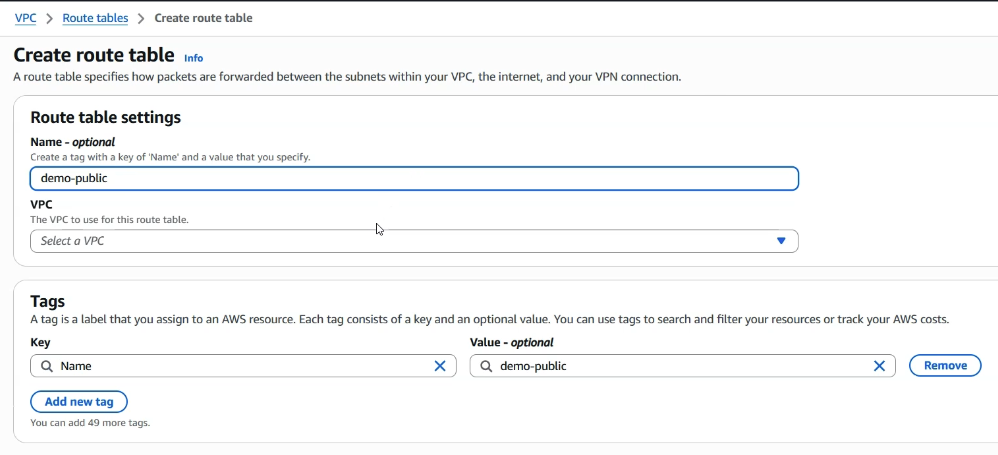Click the "Create route table" breadcrumb item

pyautogui.click(x=203, y=18)
